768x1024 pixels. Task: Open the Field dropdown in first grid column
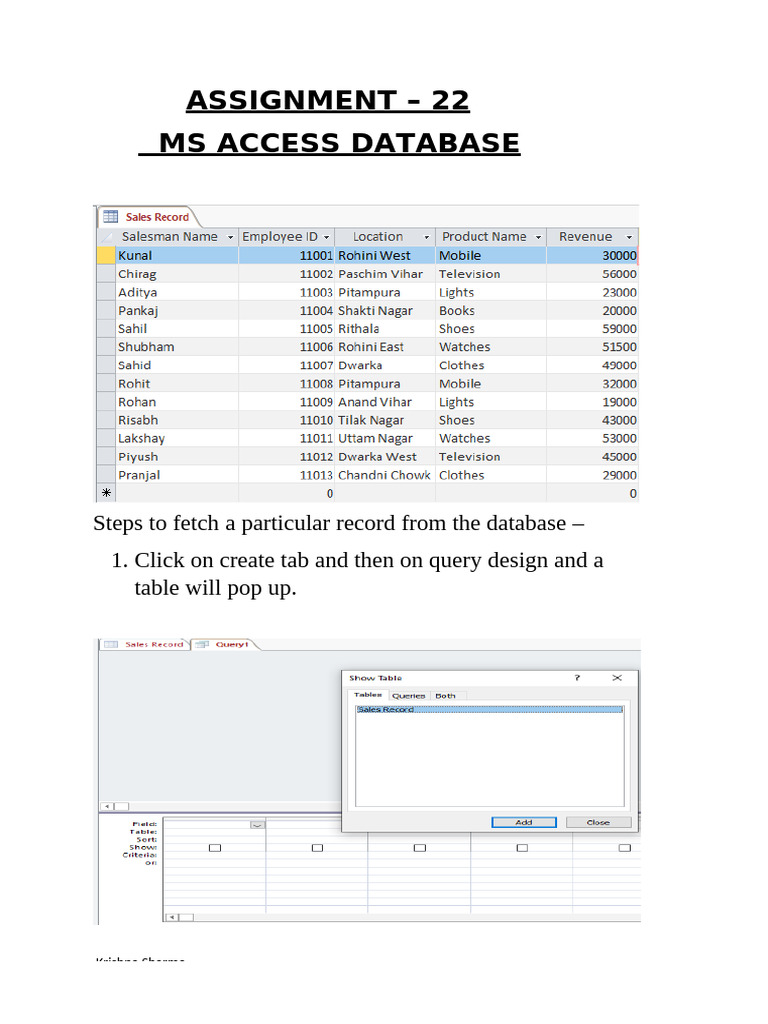coord(258,825)
